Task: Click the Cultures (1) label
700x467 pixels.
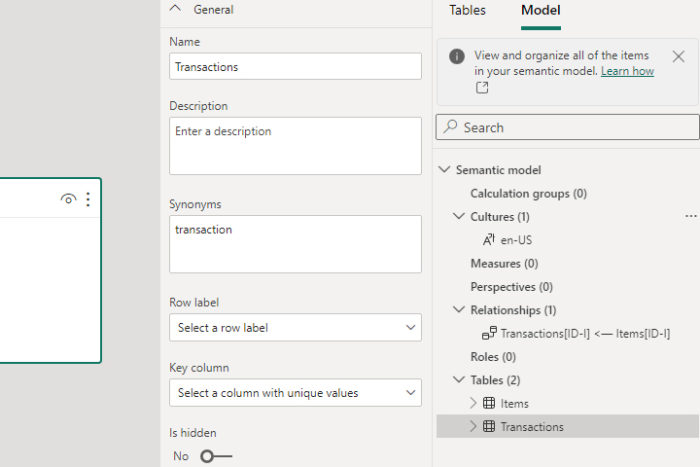Action: 500,217
